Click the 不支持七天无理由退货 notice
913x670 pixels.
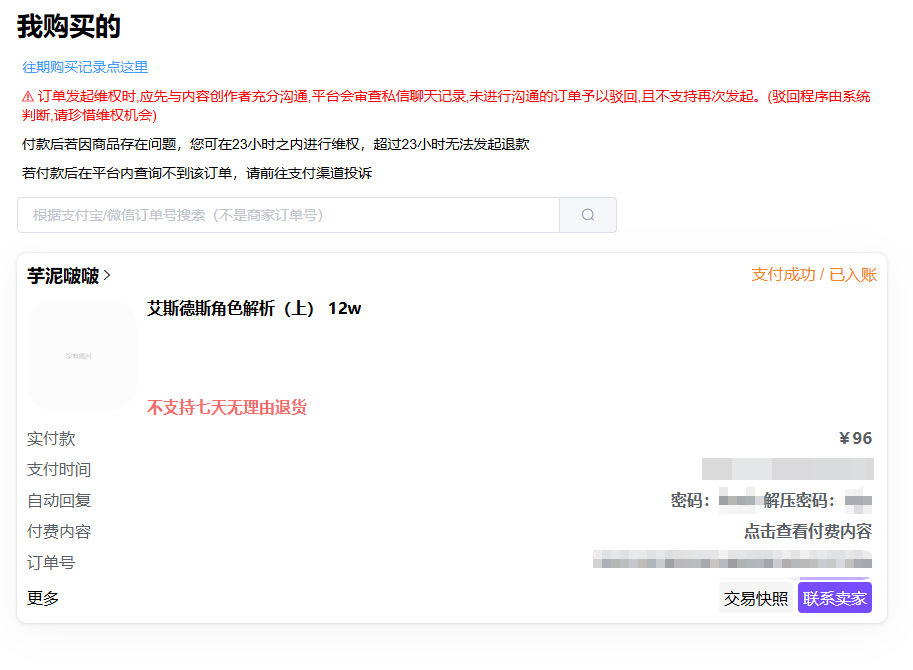(227, 407)
